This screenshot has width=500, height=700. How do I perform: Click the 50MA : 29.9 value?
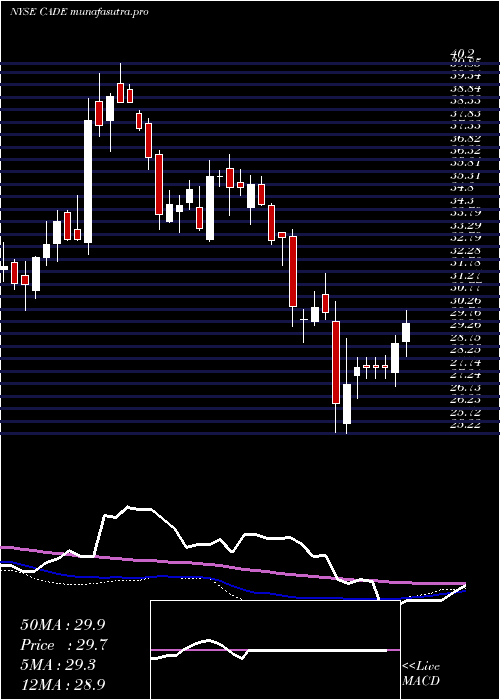(62, 625)
